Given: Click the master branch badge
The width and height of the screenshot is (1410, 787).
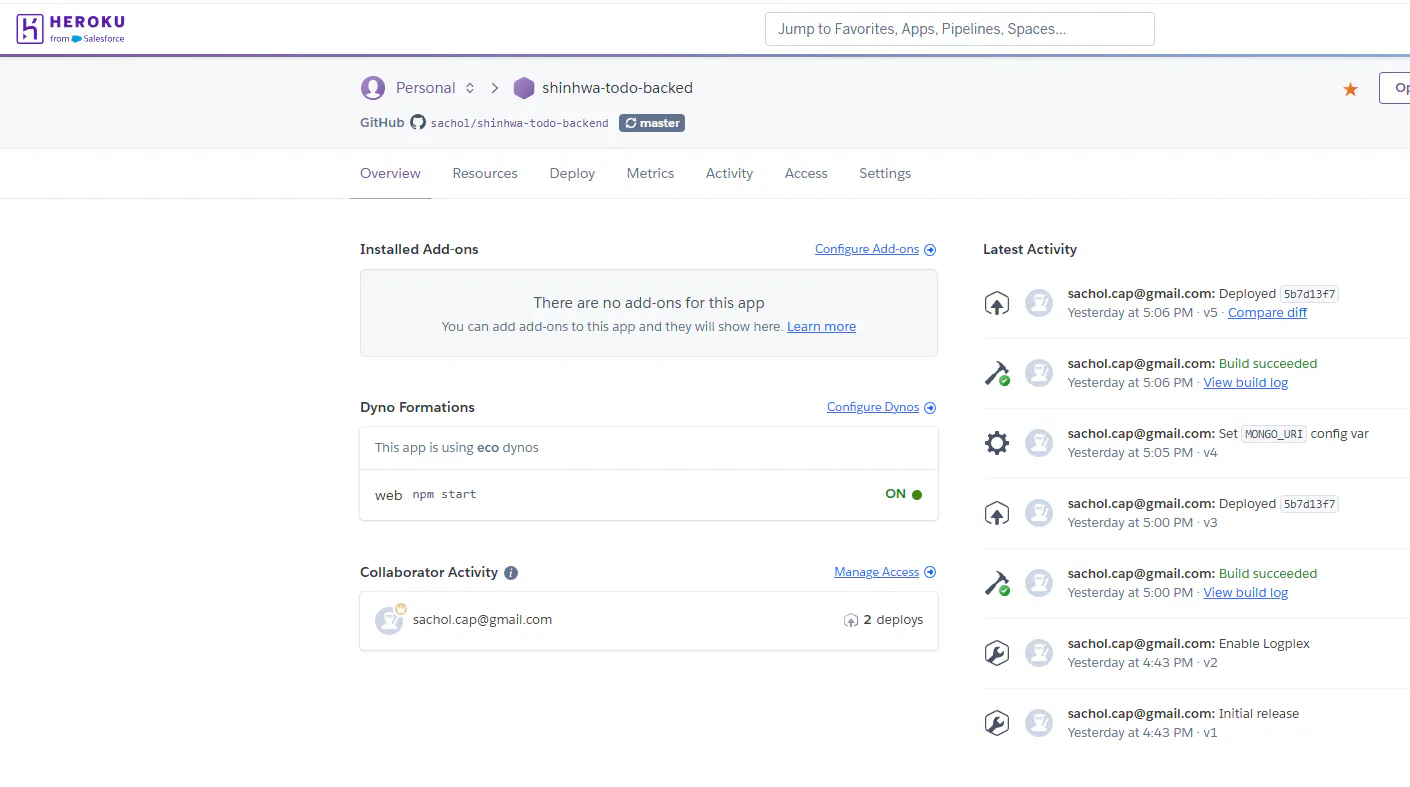Looking at the screenshot, I should coord(652,123).
